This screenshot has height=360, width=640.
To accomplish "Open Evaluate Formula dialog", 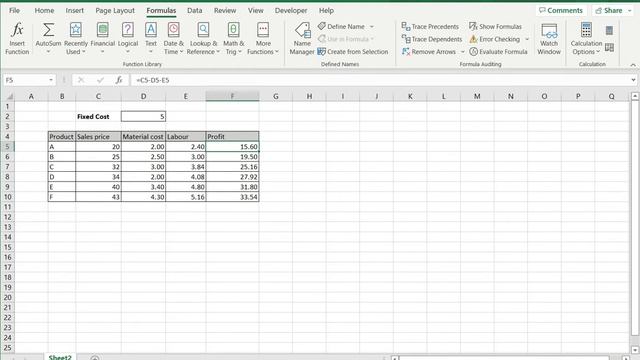I will (498, 52).
